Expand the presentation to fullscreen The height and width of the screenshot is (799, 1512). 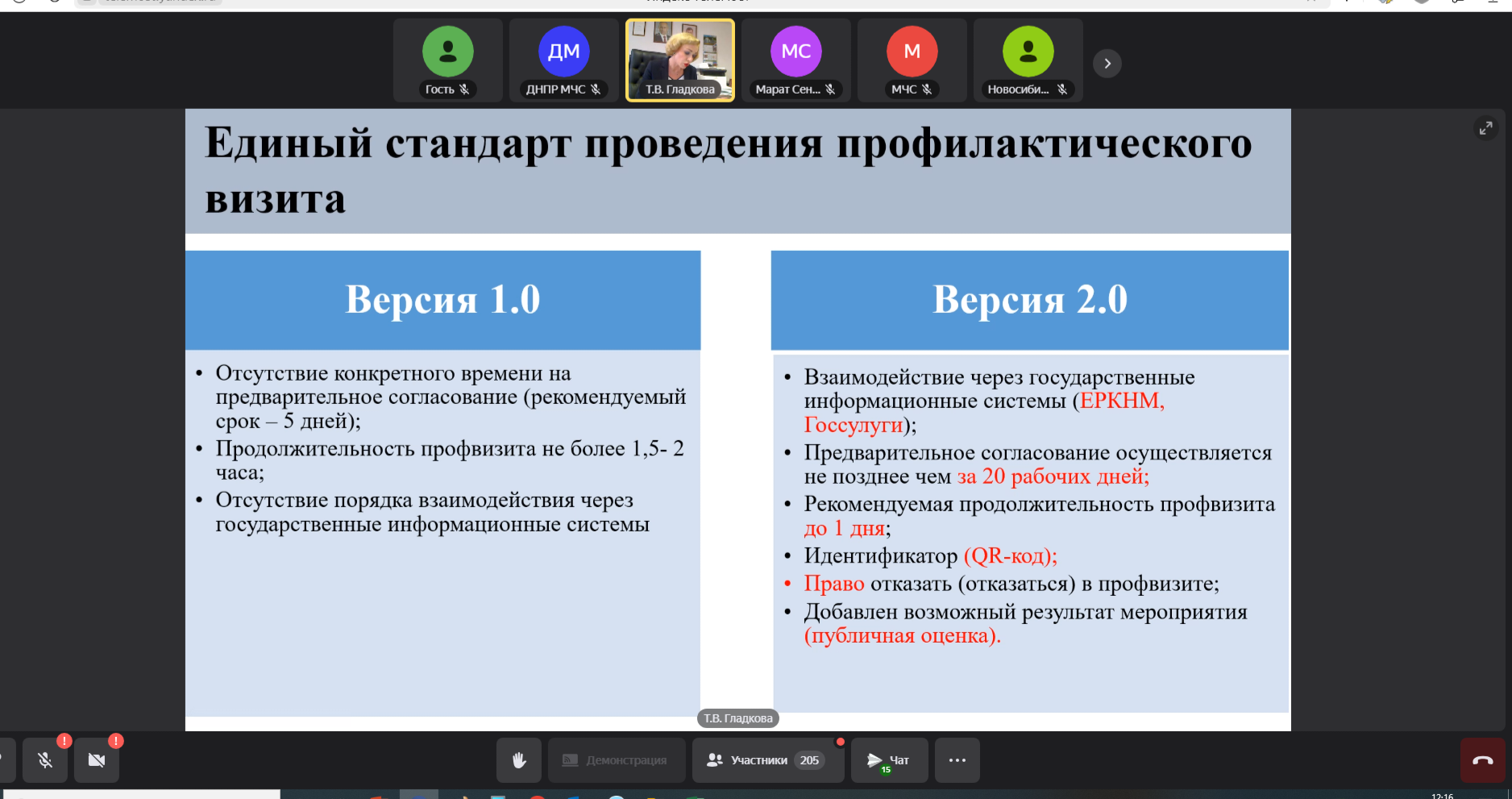coord(1485,128)
